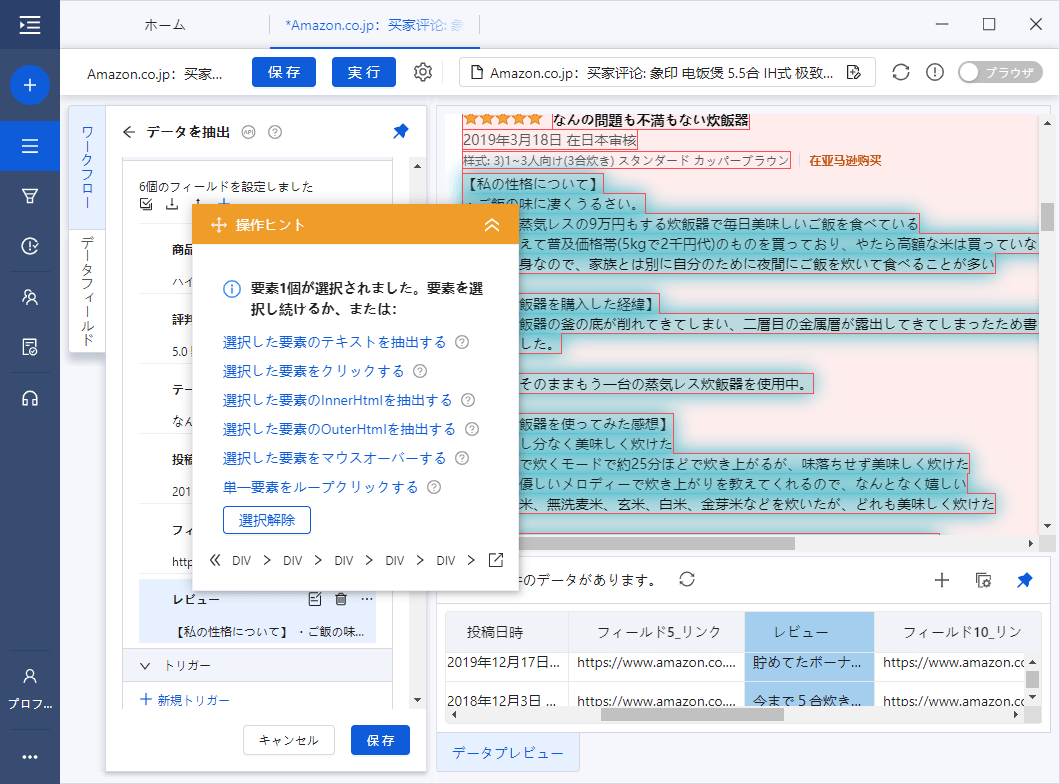This screenshot has height=784, width=1060.
Task: Open the task list sidebar icon
Action: 30,146
